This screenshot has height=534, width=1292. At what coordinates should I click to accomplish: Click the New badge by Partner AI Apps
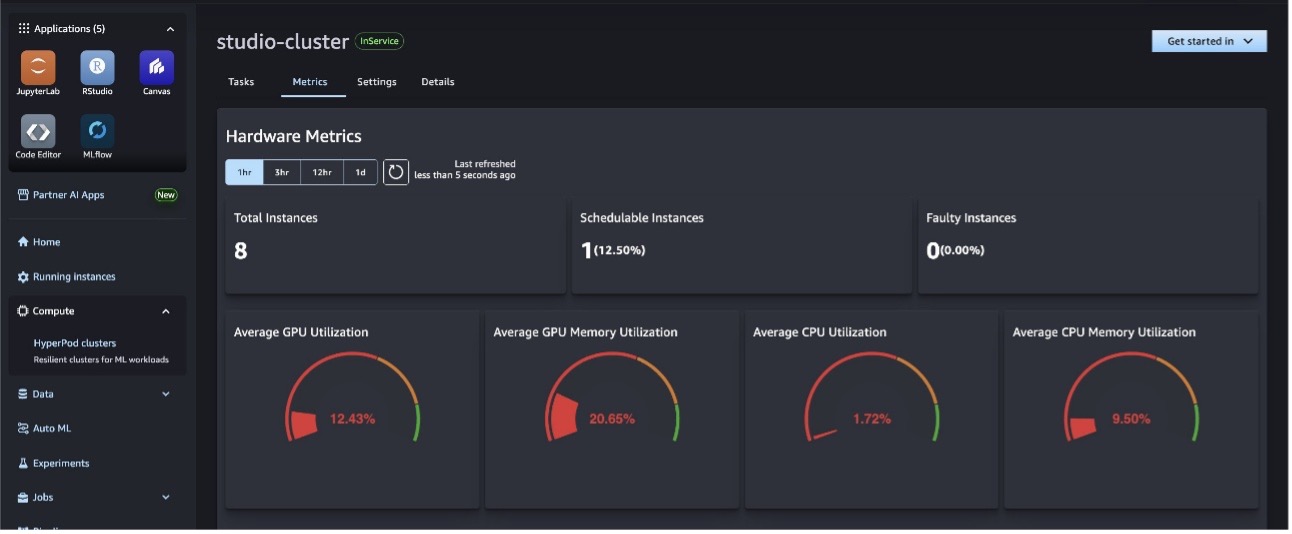[x=166, y=195]
